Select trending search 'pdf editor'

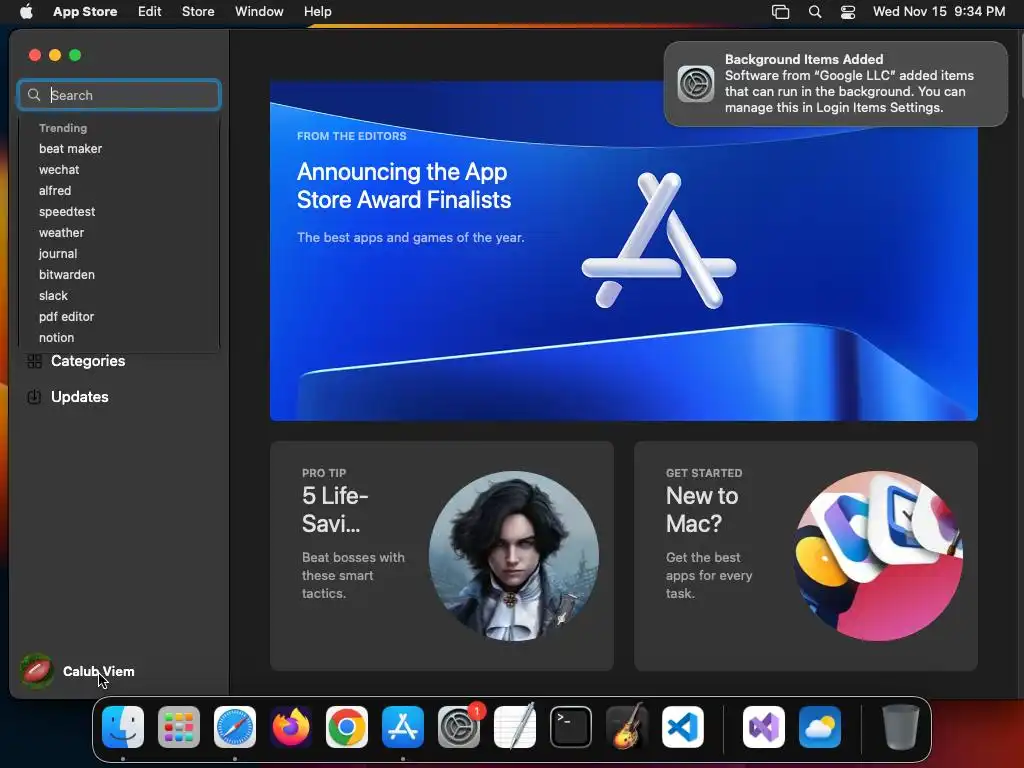(66, 317)
